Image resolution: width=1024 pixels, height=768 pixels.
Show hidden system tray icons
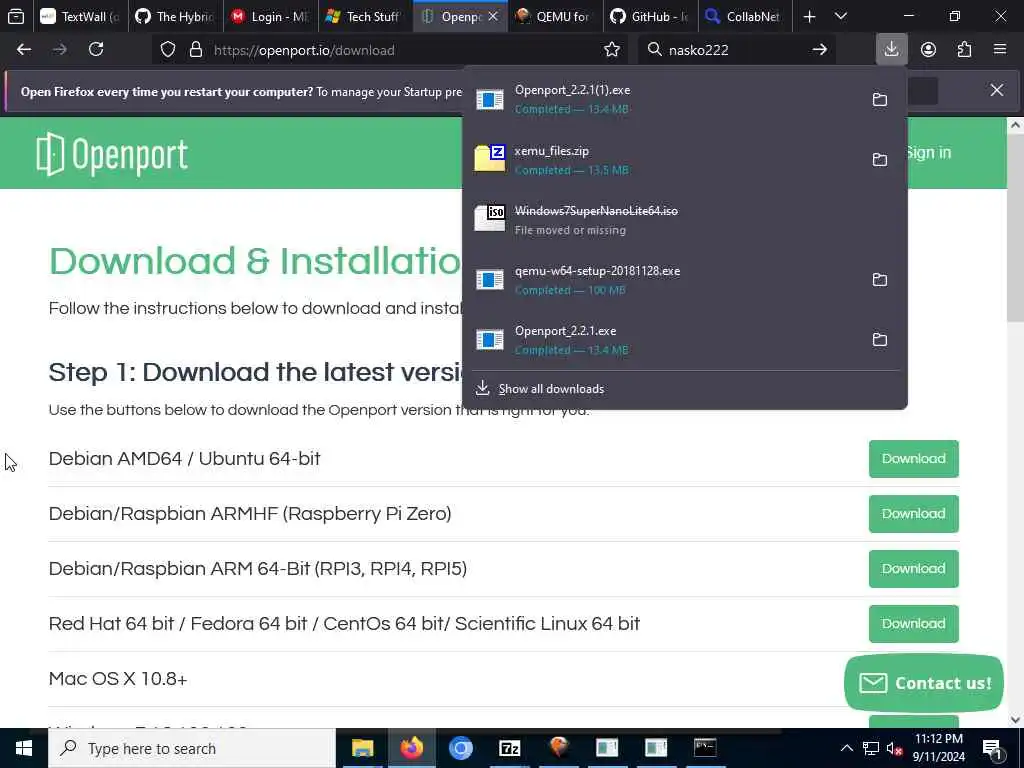846,748
